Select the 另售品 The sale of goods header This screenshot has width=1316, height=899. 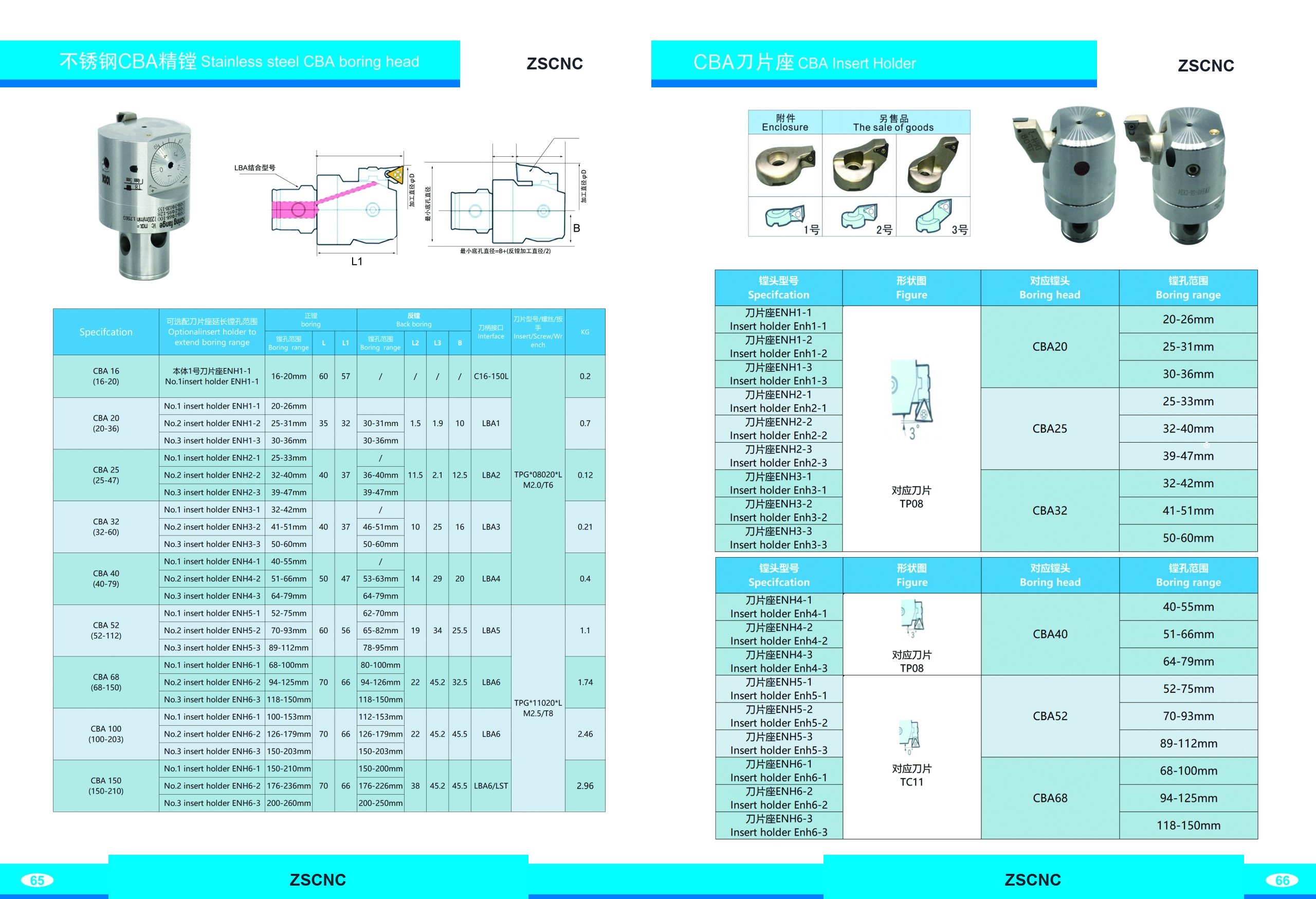click(x=896, y=122)
